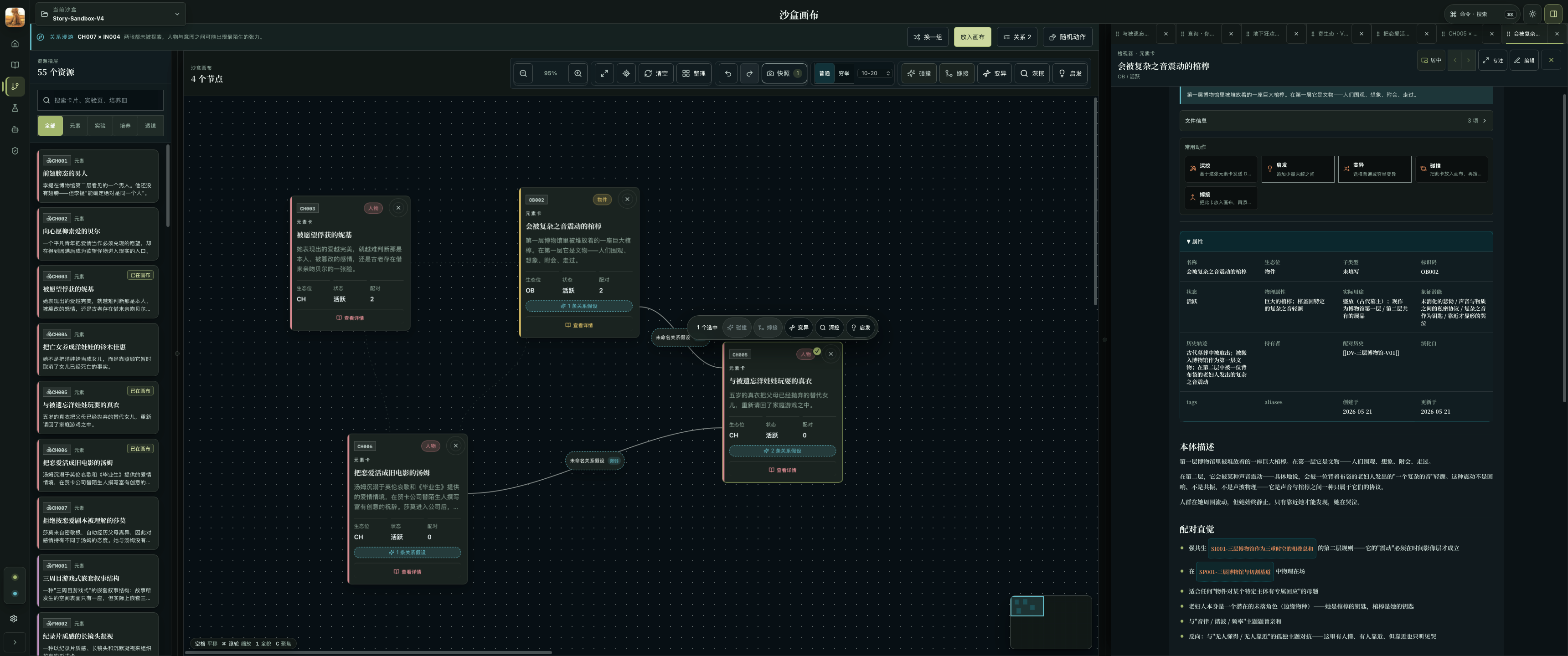Viewport: 1568px width, 656px height.
Task: Switch the mode toggle to 穷举
Action: click(x=844, y=74)
